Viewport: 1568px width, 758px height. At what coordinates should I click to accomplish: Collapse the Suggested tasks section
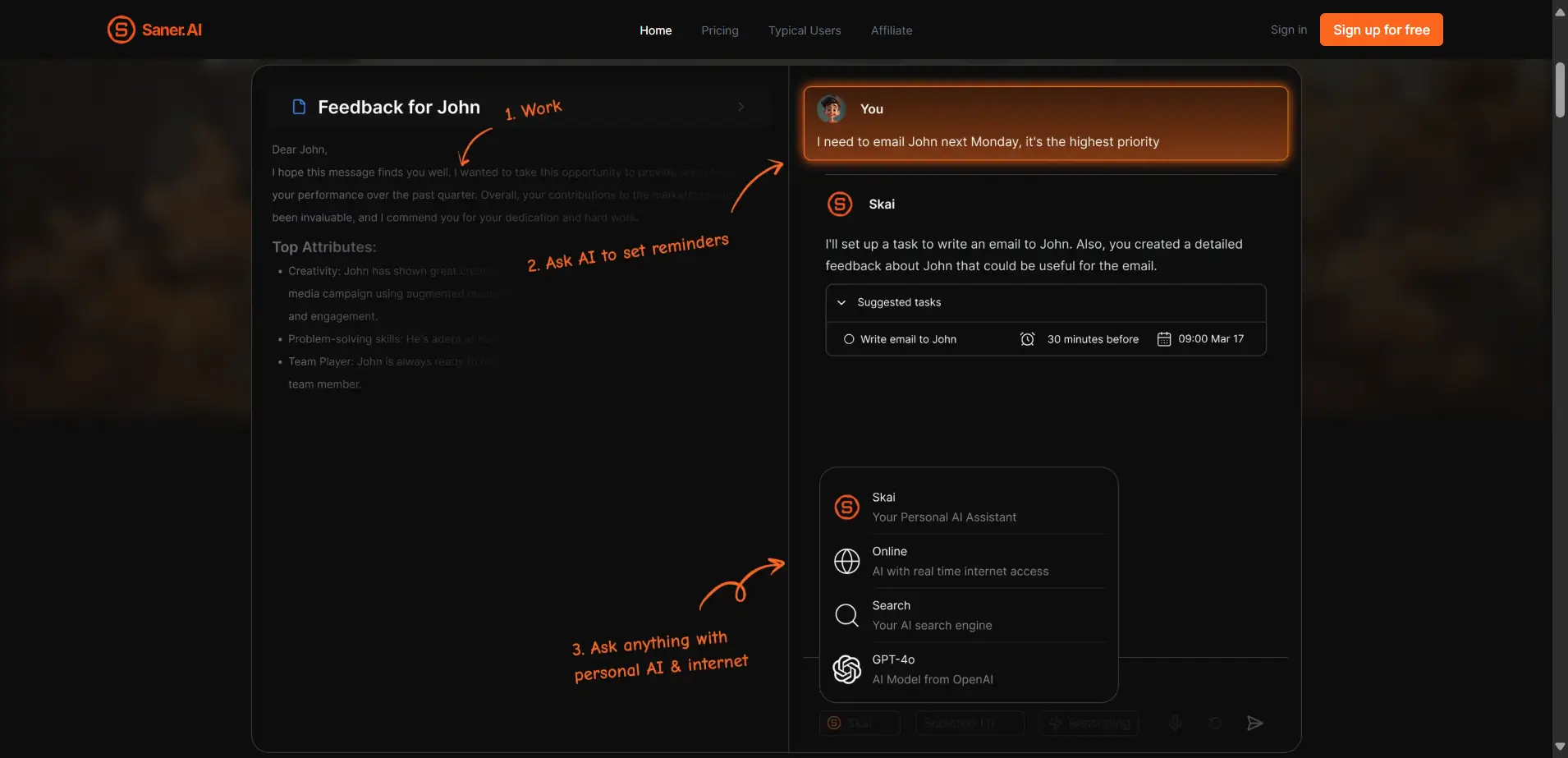coord(841,302)
